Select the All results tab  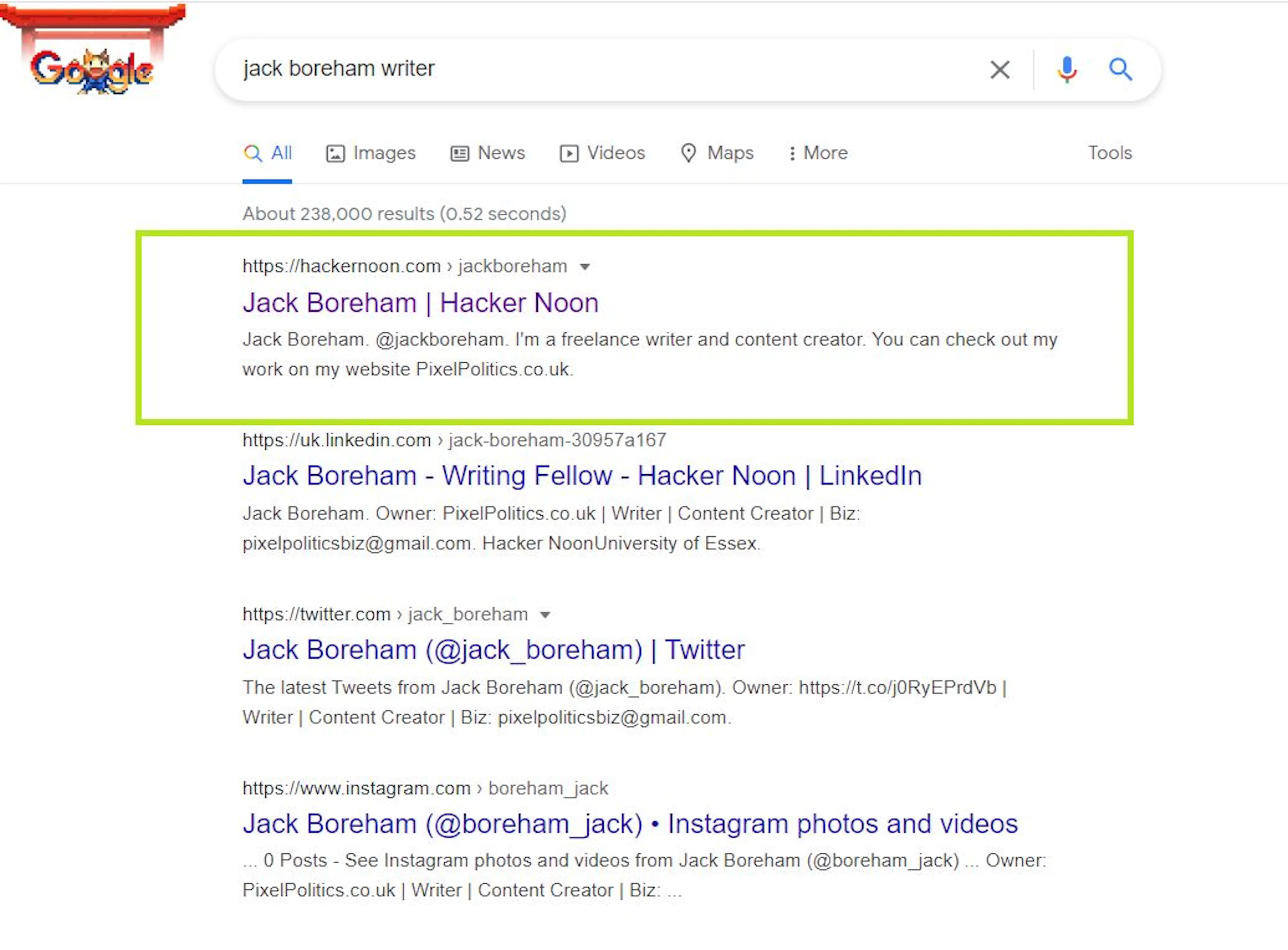tap(267, 153)
